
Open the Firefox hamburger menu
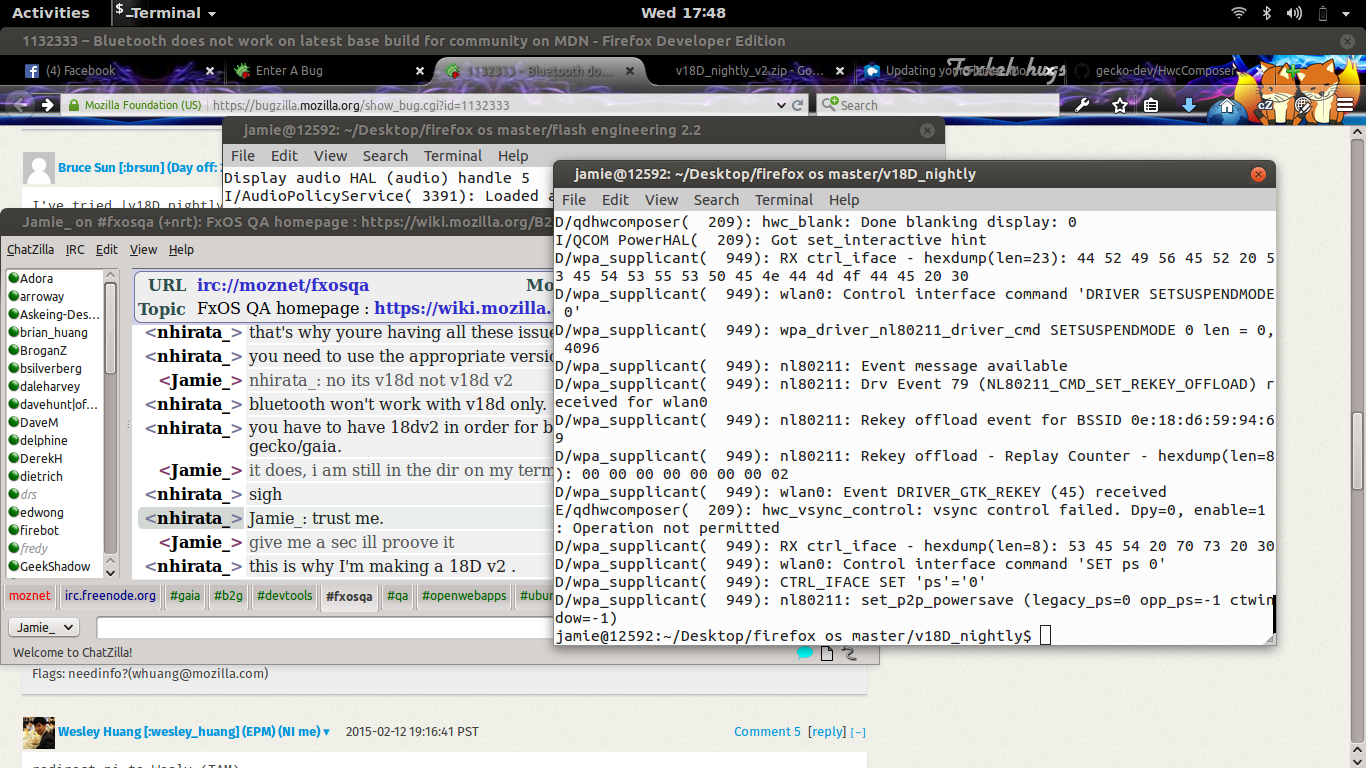[x=1346, y=105]
